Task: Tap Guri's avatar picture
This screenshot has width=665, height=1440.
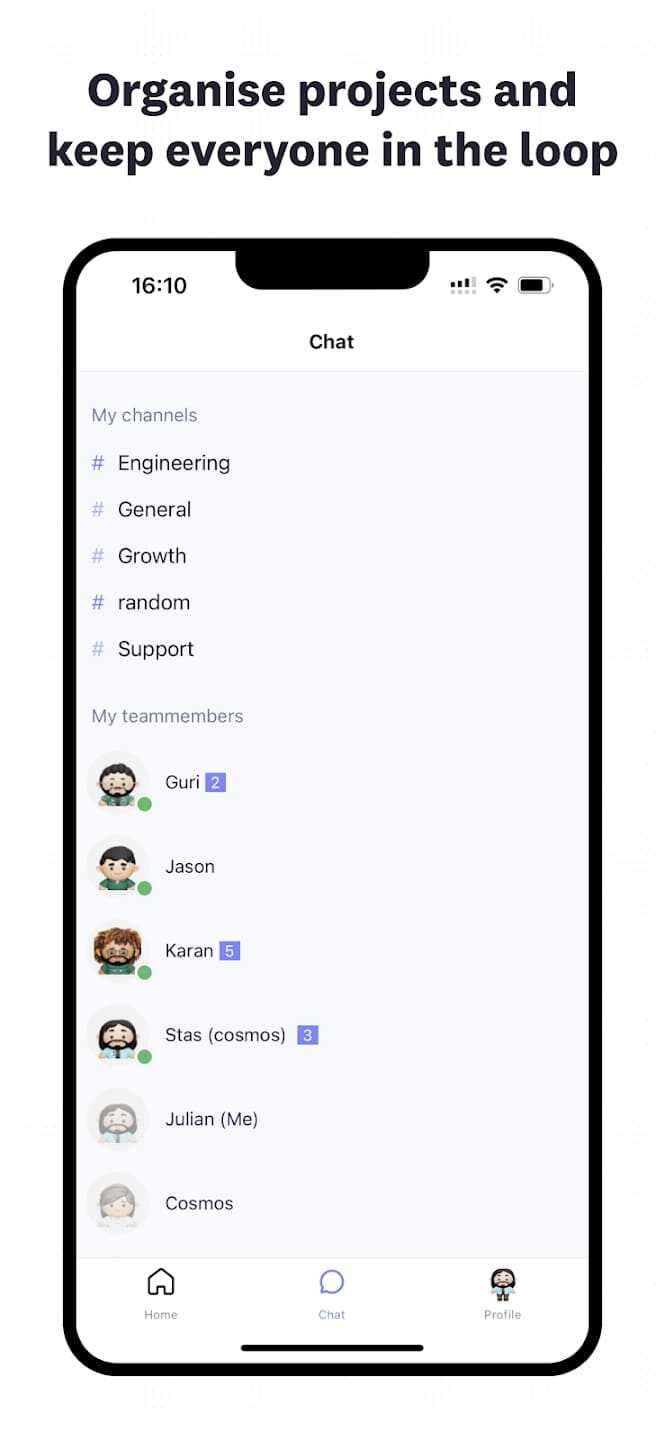Action: pos(118,782)
